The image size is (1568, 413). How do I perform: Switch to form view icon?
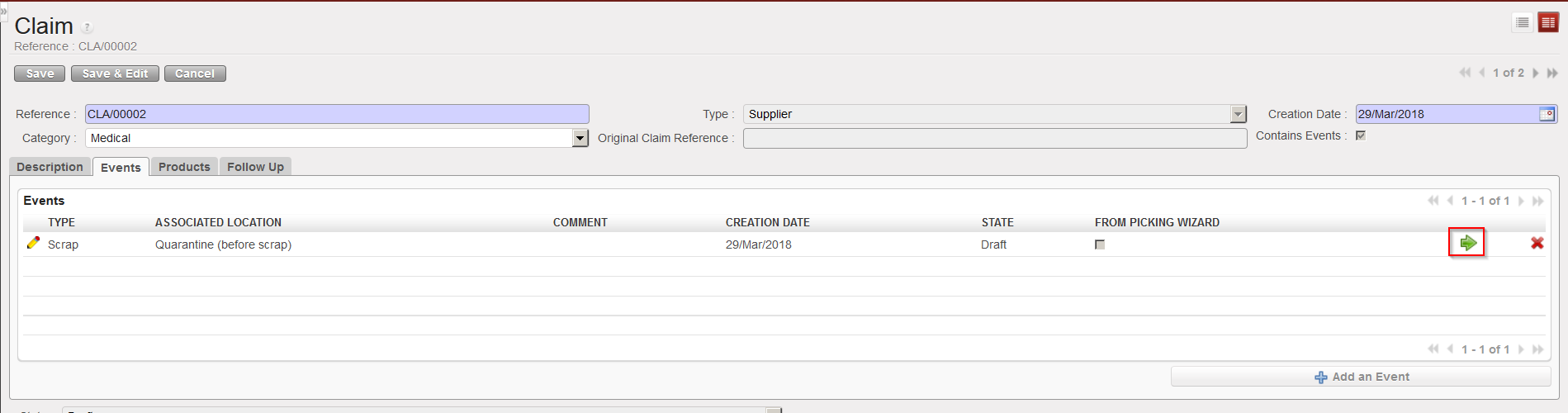(x=1548, y=23)
